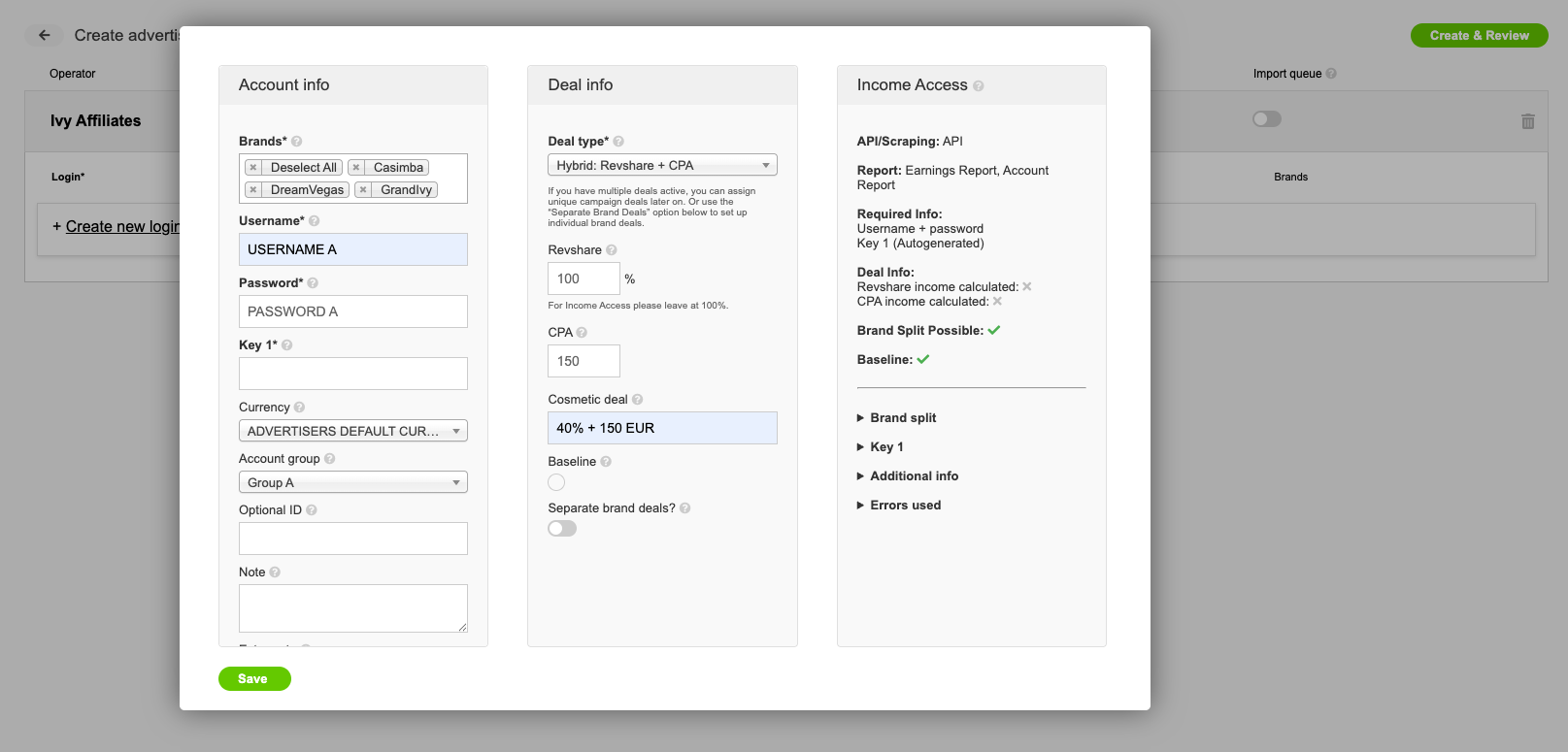
Task: Click the help icon next to Account group
Action: (x=330, y=459)
